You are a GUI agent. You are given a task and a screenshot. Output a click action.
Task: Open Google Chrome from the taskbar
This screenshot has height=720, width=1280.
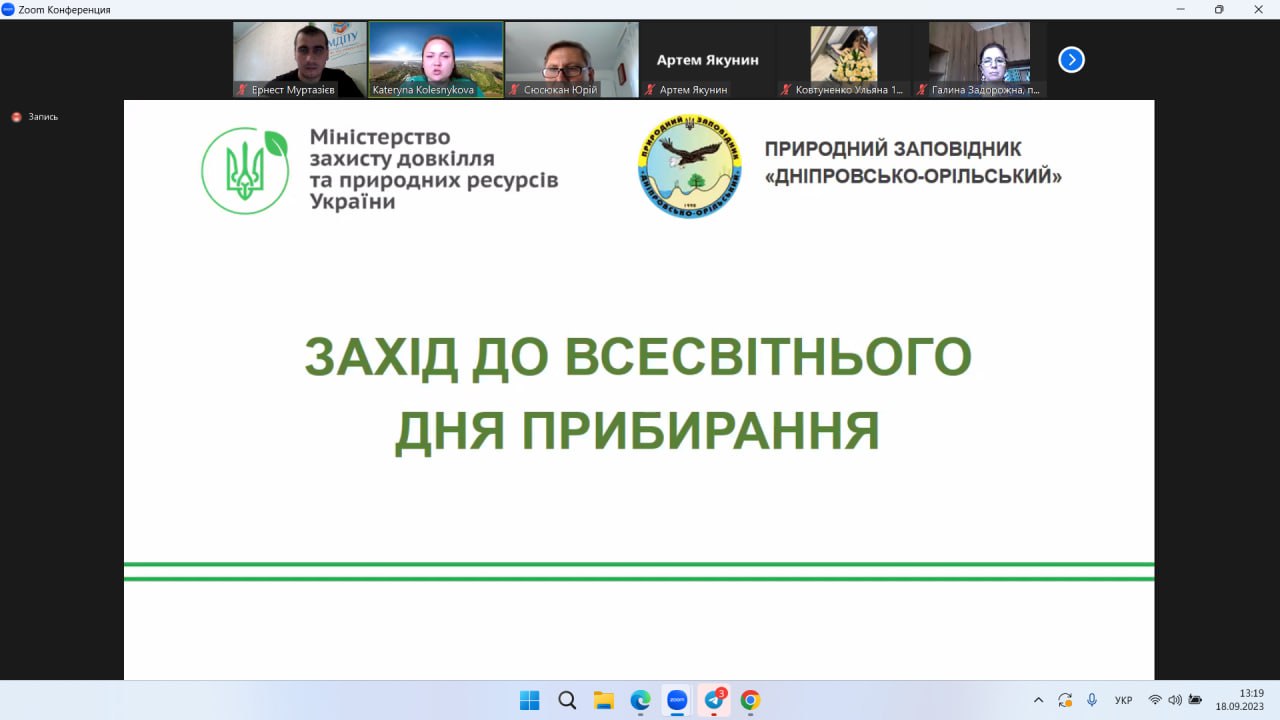pos(750,700)
